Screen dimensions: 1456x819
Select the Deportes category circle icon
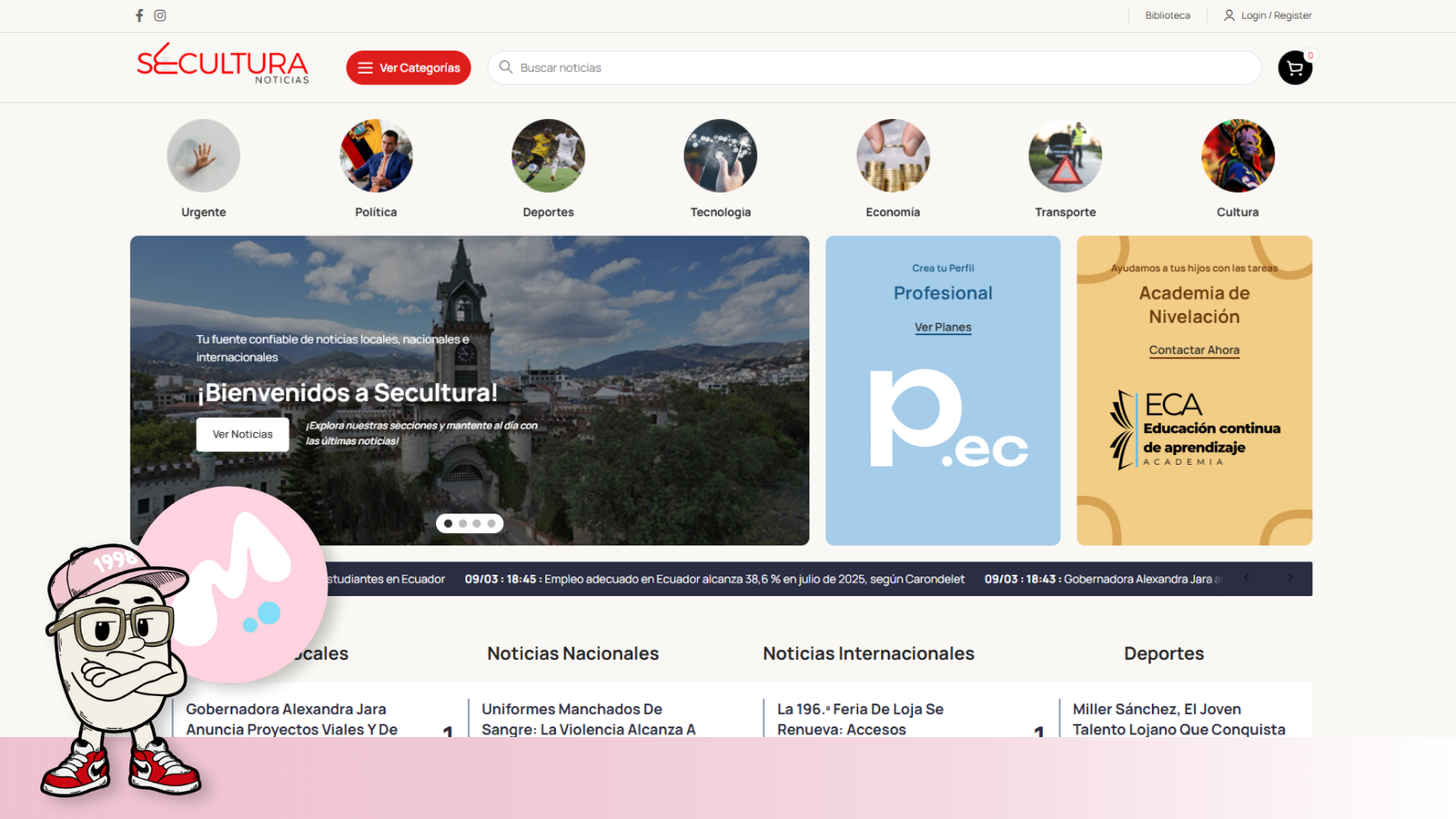(548, 156)
